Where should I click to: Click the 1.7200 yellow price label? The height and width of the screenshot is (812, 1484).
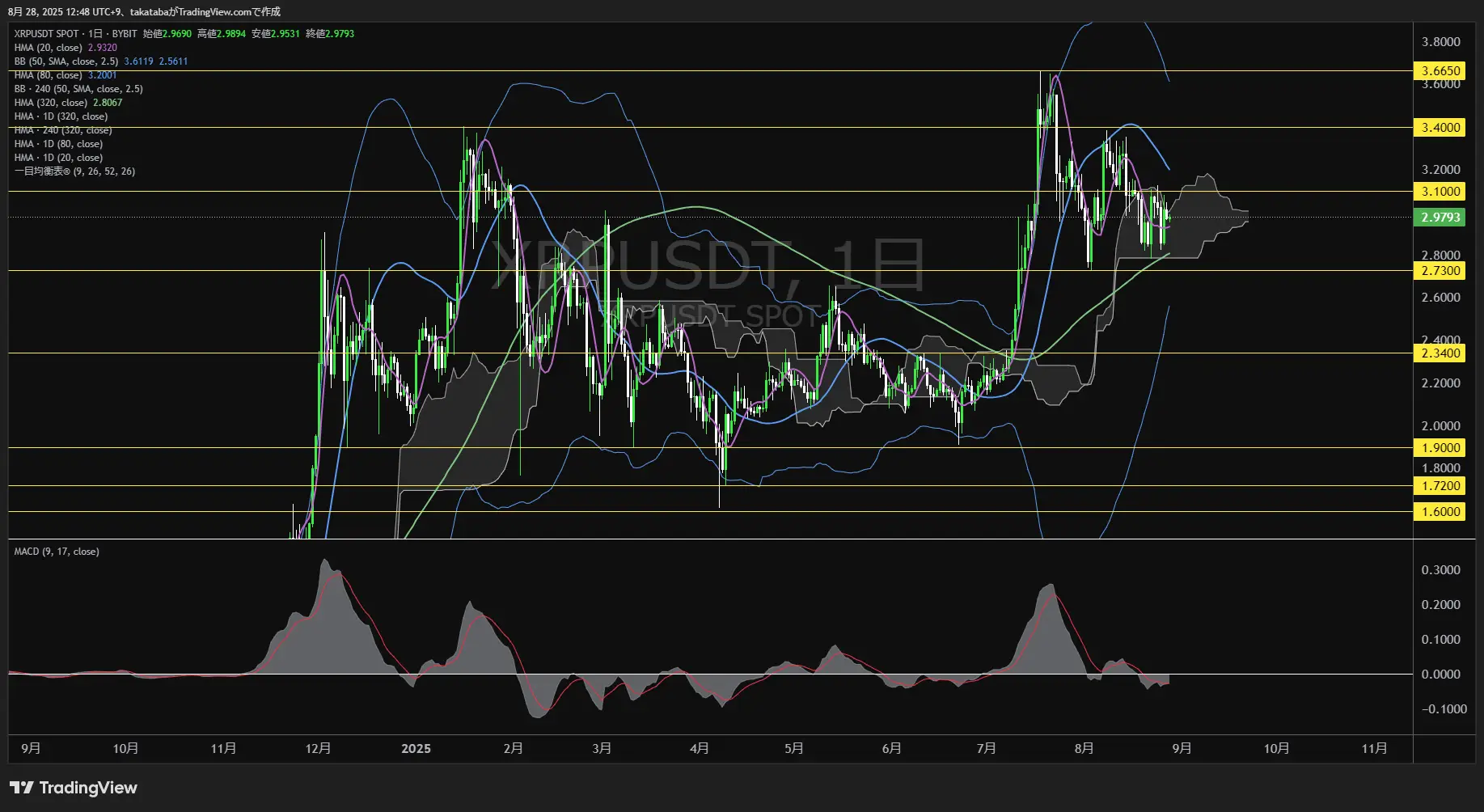1440,485
